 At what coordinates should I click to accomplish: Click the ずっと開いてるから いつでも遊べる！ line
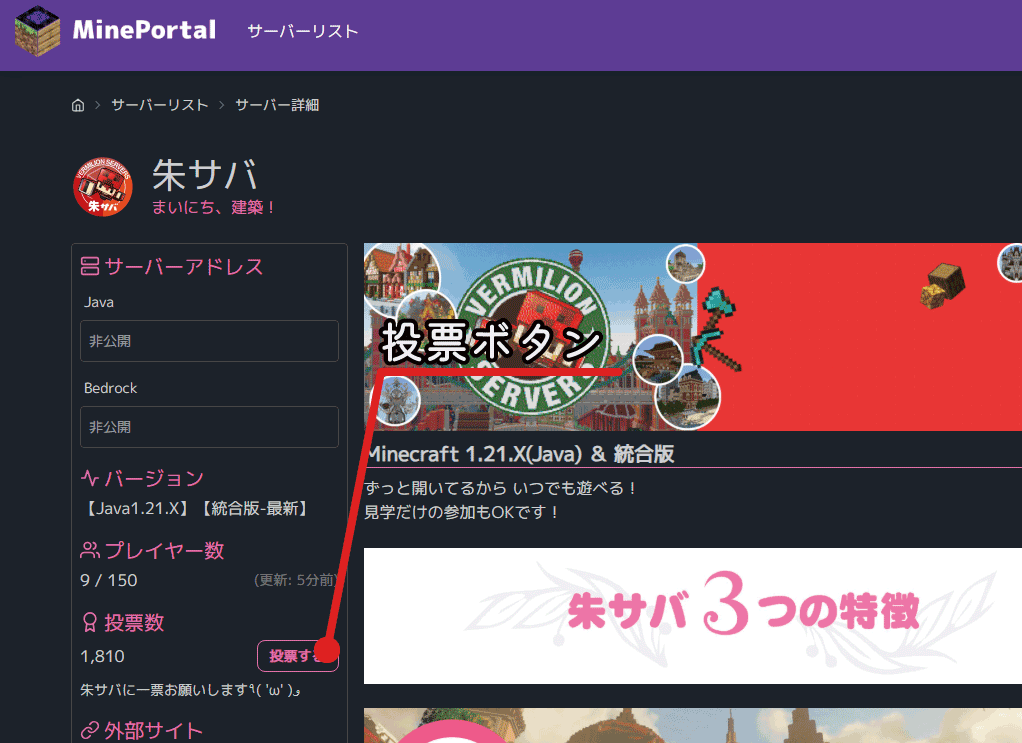coord(501,488)
